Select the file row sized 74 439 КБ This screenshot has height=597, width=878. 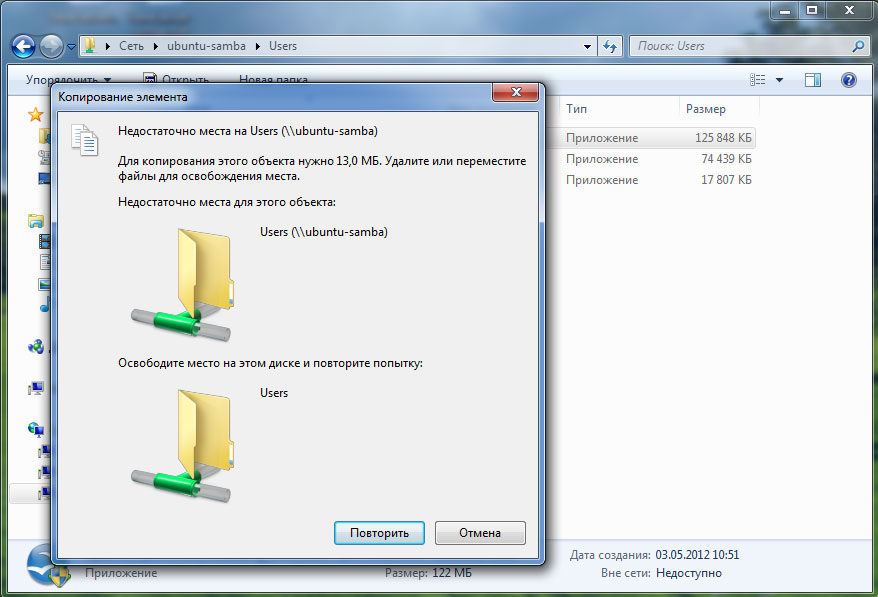tap(651, 159)
